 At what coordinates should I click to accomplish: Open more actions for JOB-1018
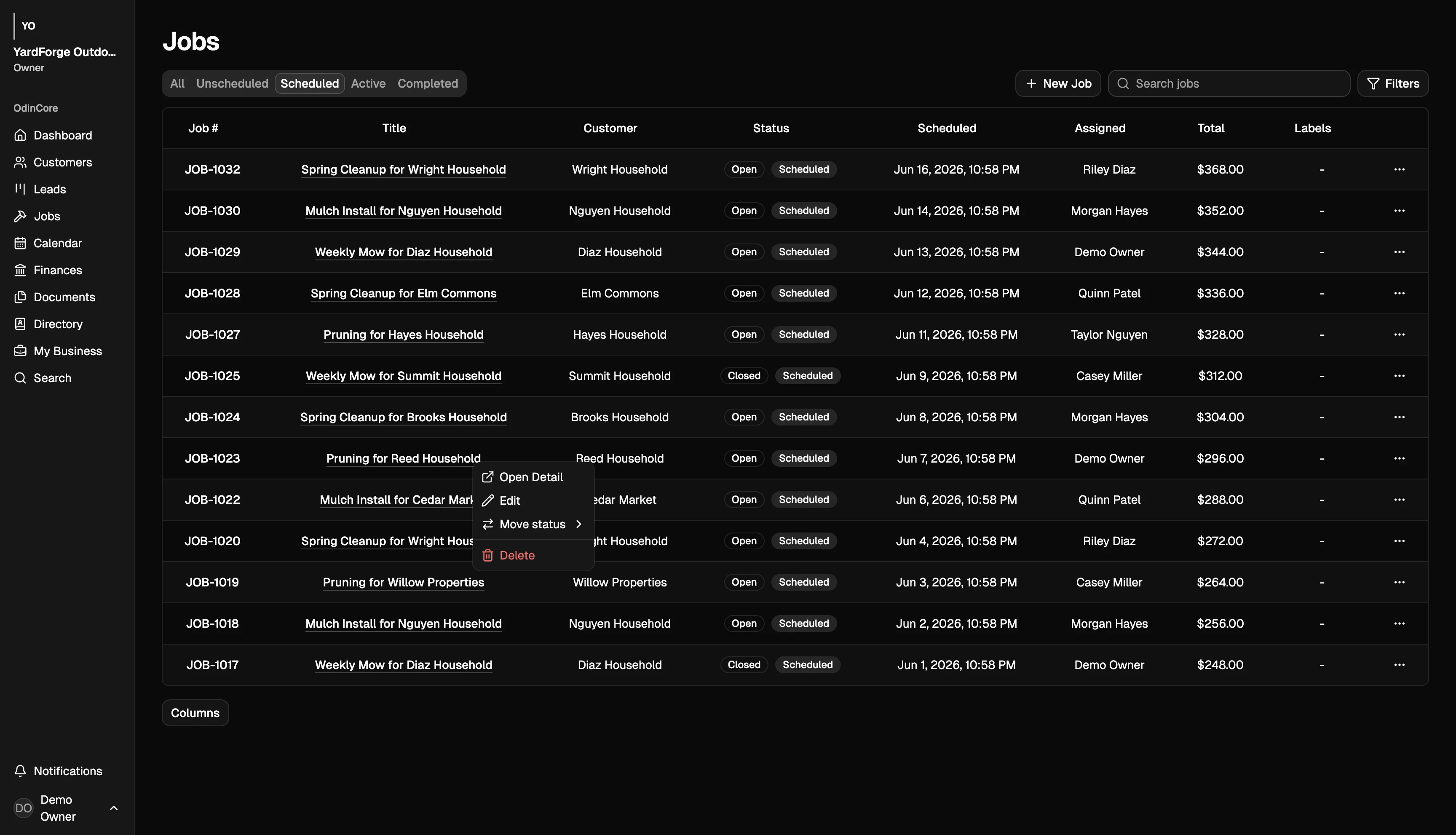click(1399, 624)
